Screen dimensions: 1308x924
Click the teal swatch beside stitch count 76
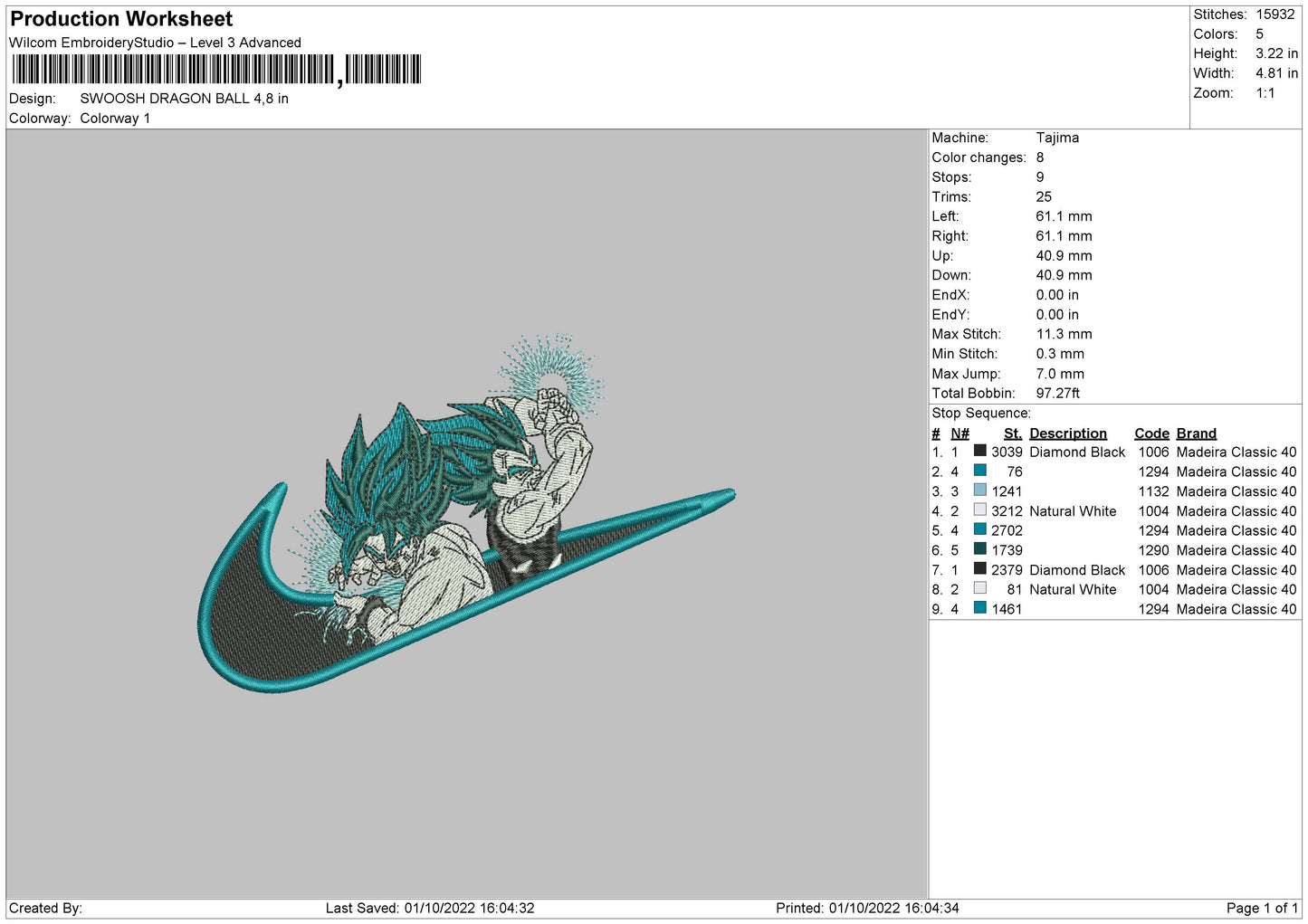(x=979, y=471)
